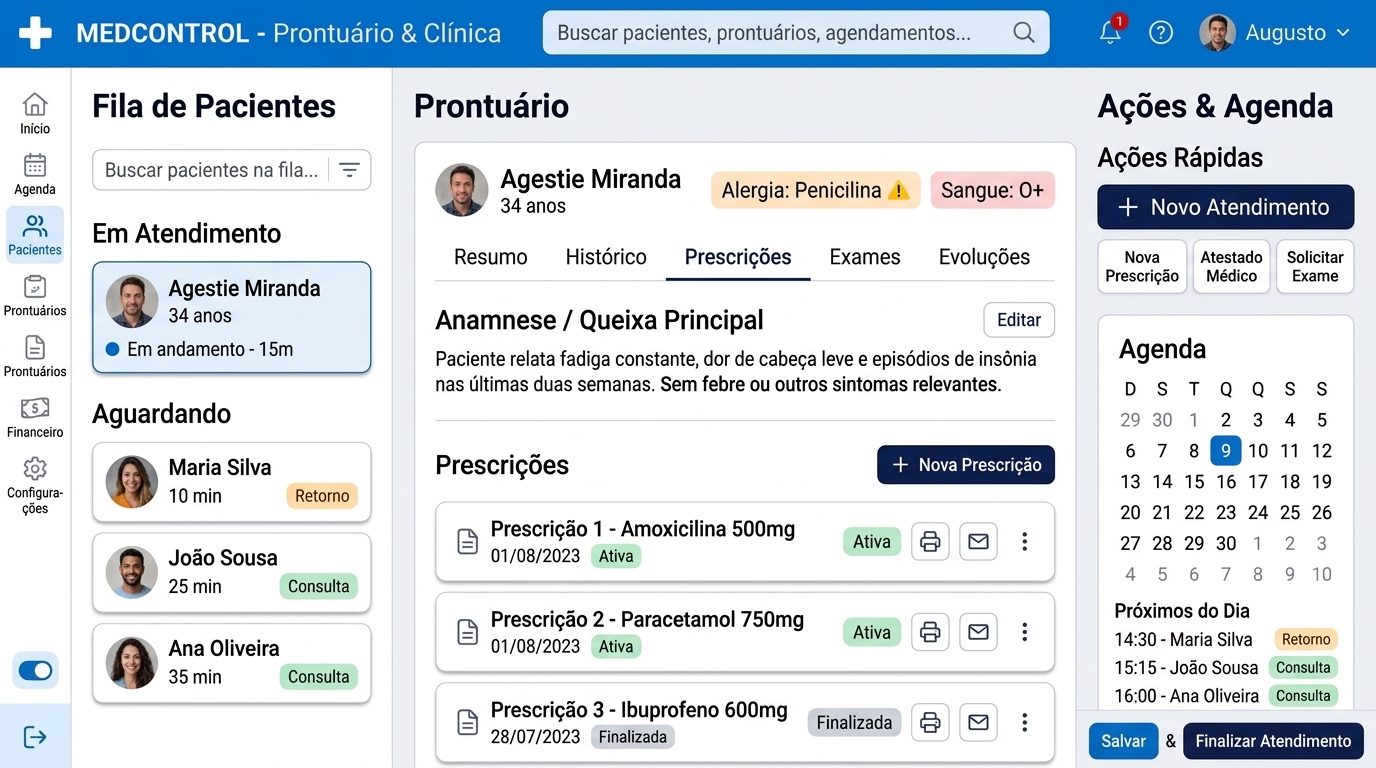Viewport: 1376px width, 768px height.
Task: Open more options for Prescrição 1
Action: click(1024, 542)
